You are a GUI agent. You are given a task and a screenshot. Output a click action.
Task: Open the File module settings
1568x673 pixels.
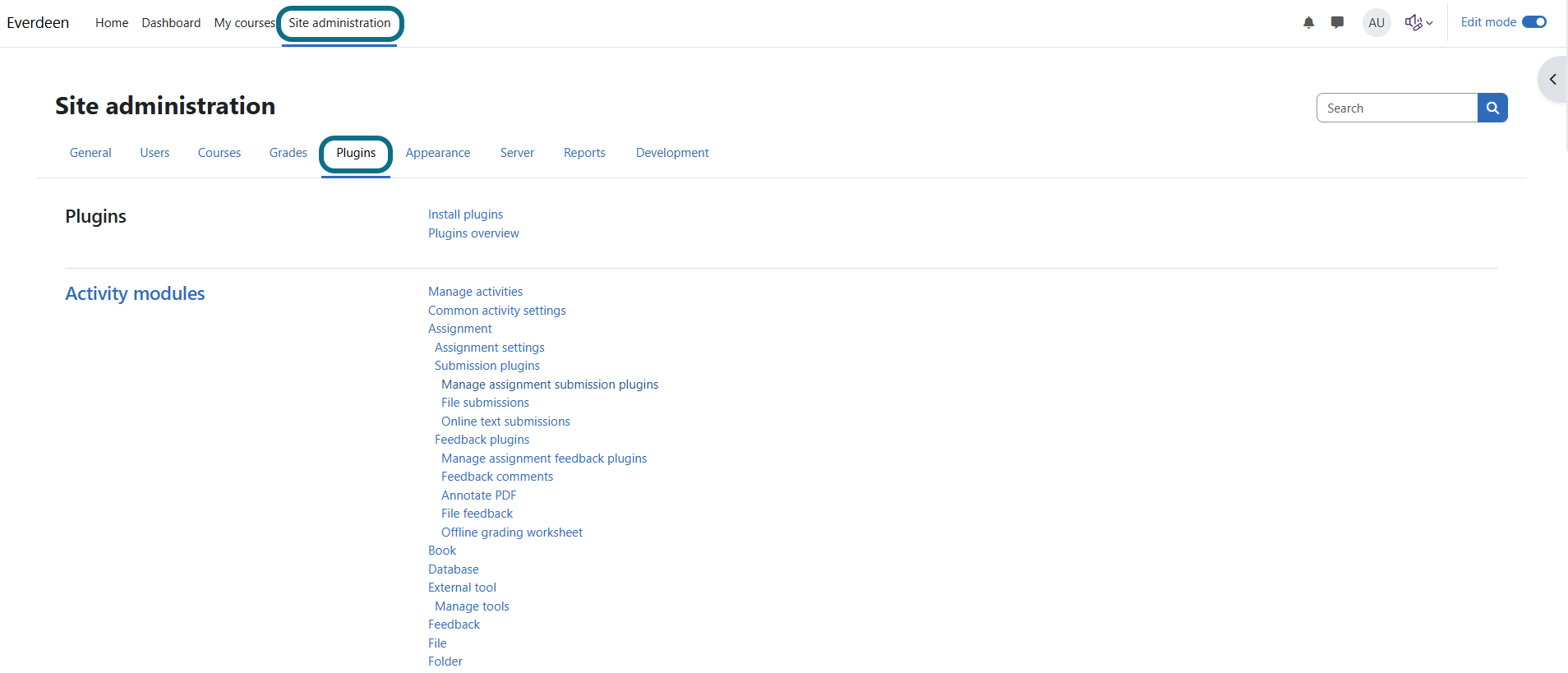click(437, 643)
